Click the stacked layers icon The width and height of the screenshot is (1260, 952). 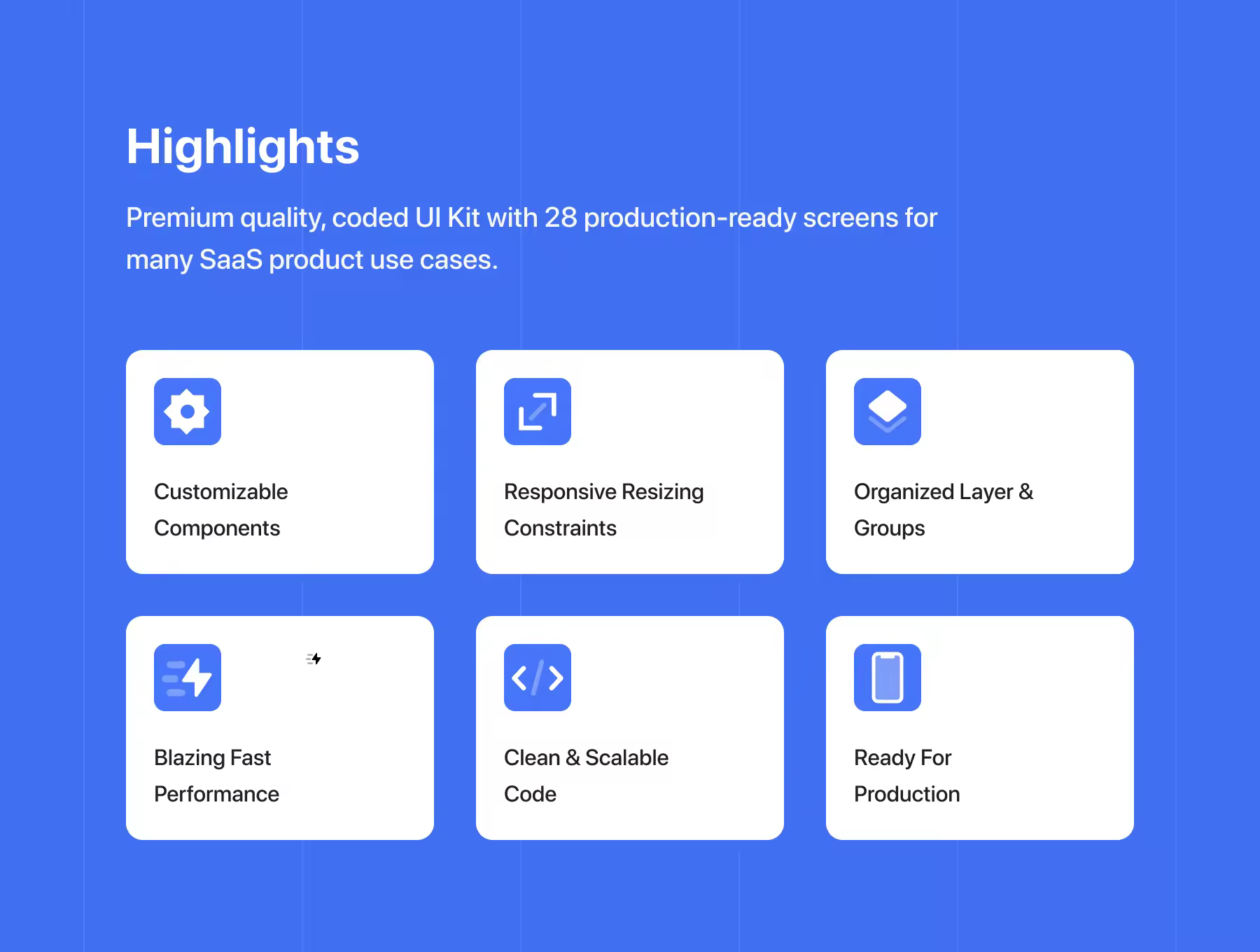(x=888, y=412)
